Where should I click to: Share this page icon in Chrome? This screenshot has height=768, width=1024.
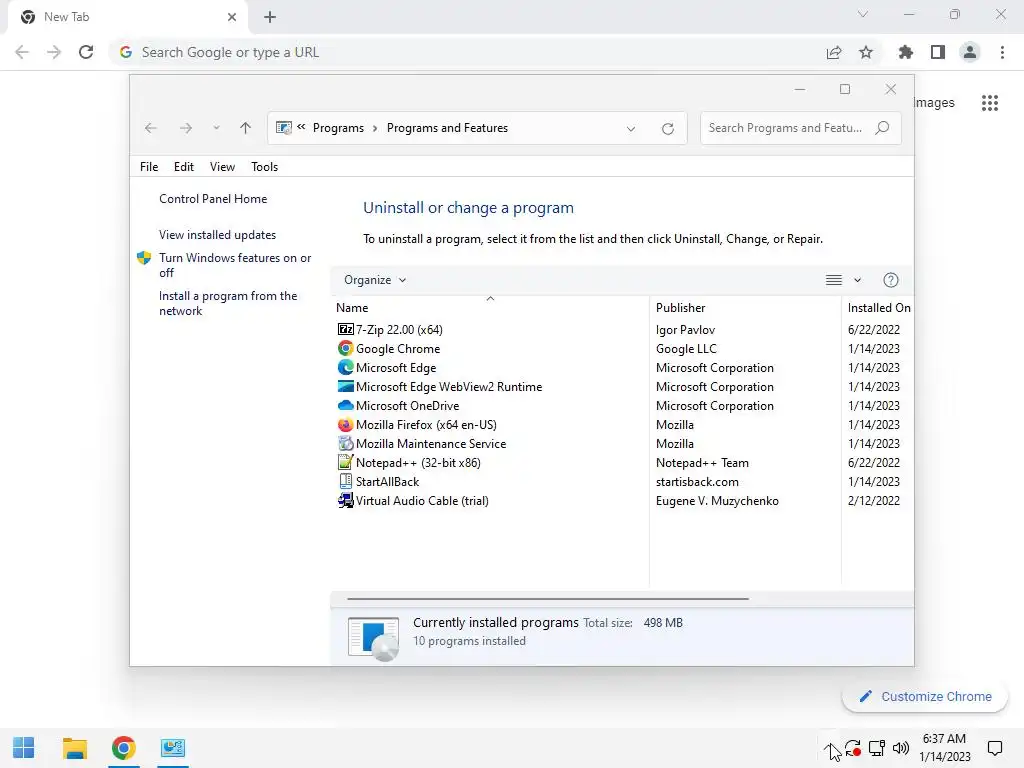click(834, 52)
